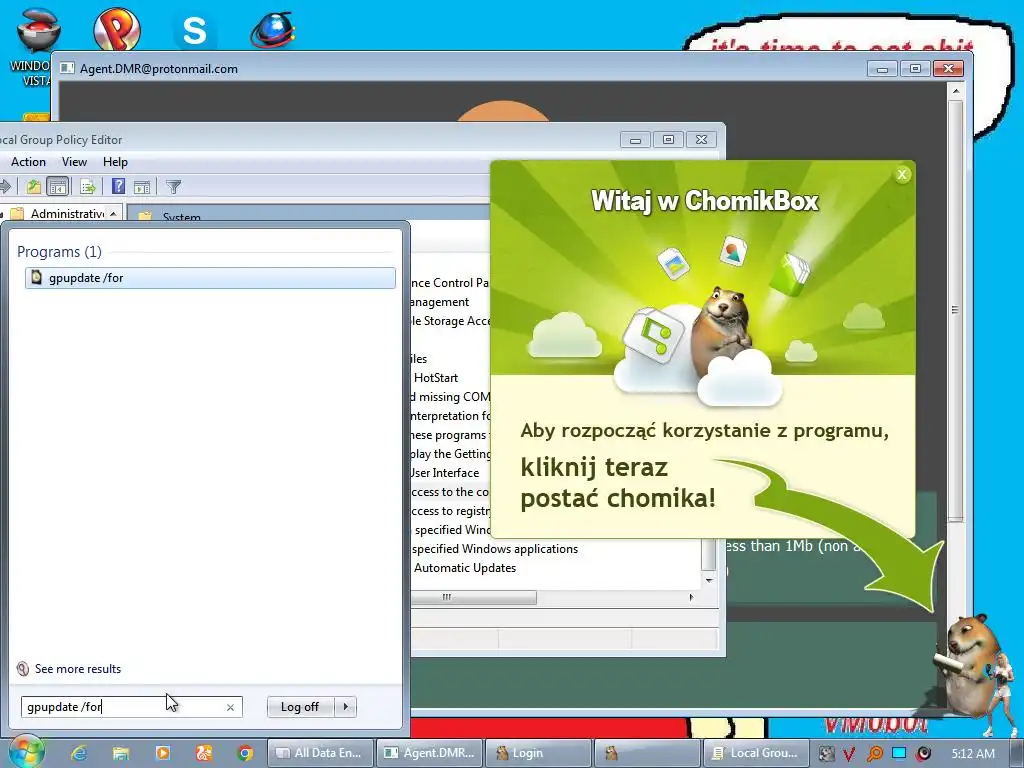
Task: Select the gpupdate /for program result
Action: tap(210, 278)
